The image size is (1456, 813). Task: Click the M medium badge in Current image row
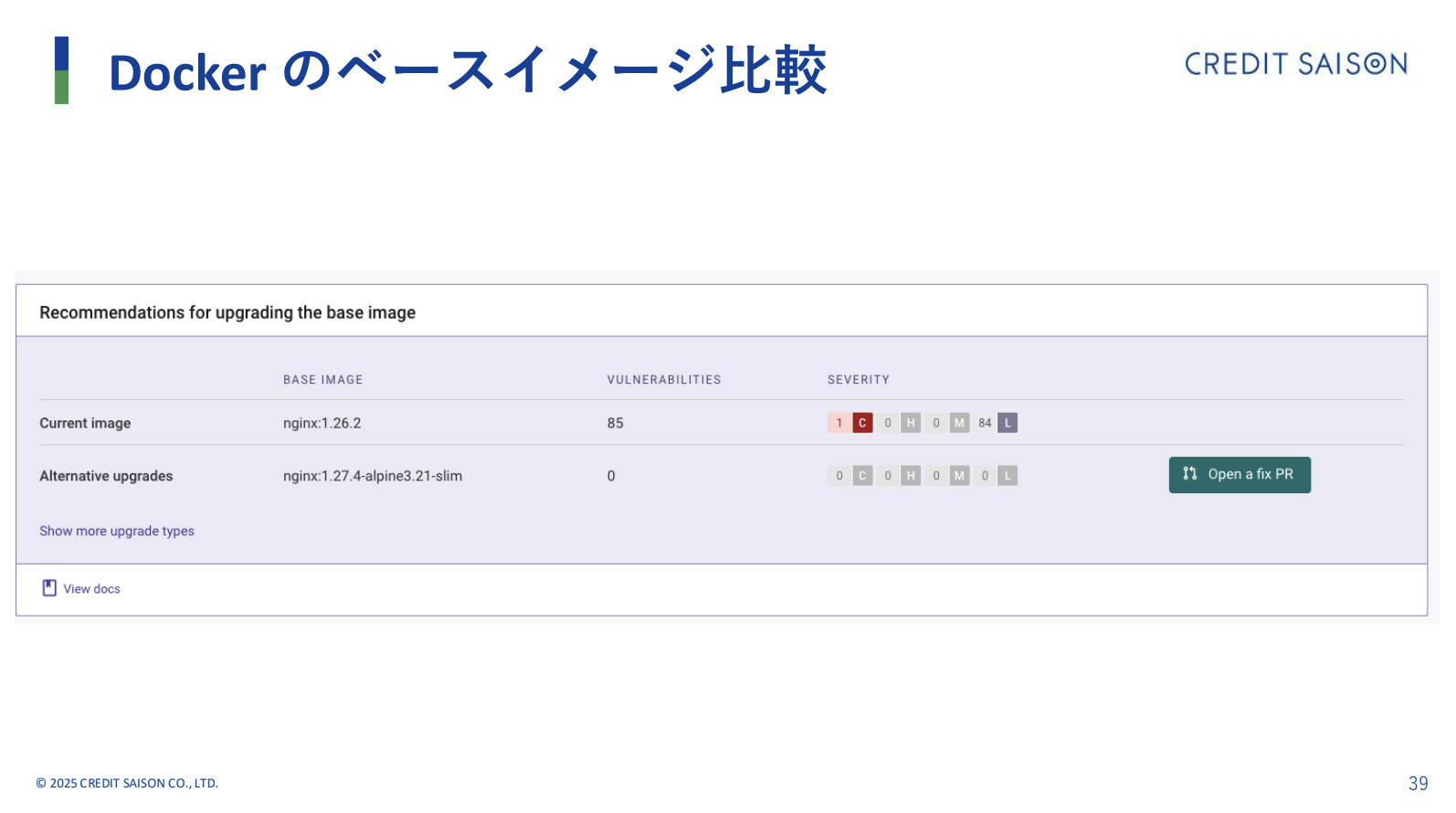(959, 423)
